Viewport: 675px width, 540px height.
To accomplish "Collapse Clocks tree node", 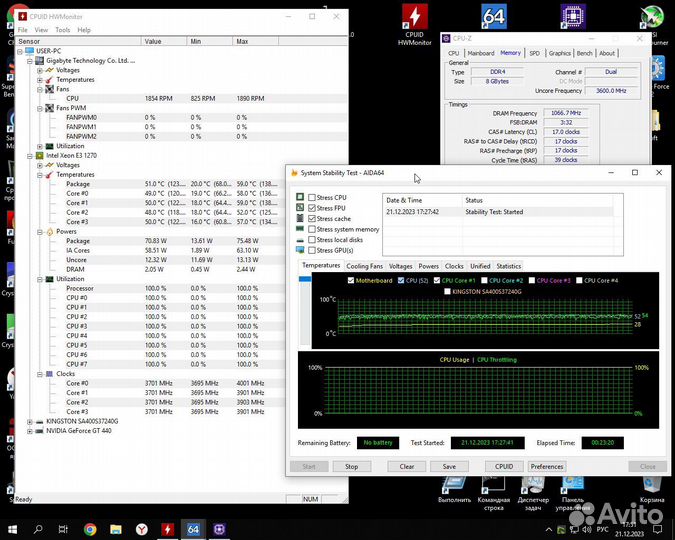I will [x=40, y=374].
